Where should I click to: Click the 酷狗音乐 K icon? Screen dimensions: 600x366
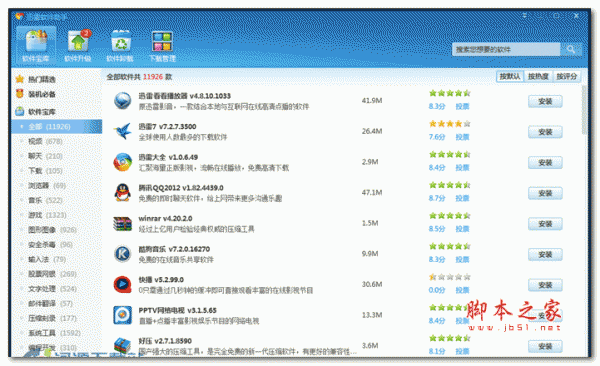(122, 254)
